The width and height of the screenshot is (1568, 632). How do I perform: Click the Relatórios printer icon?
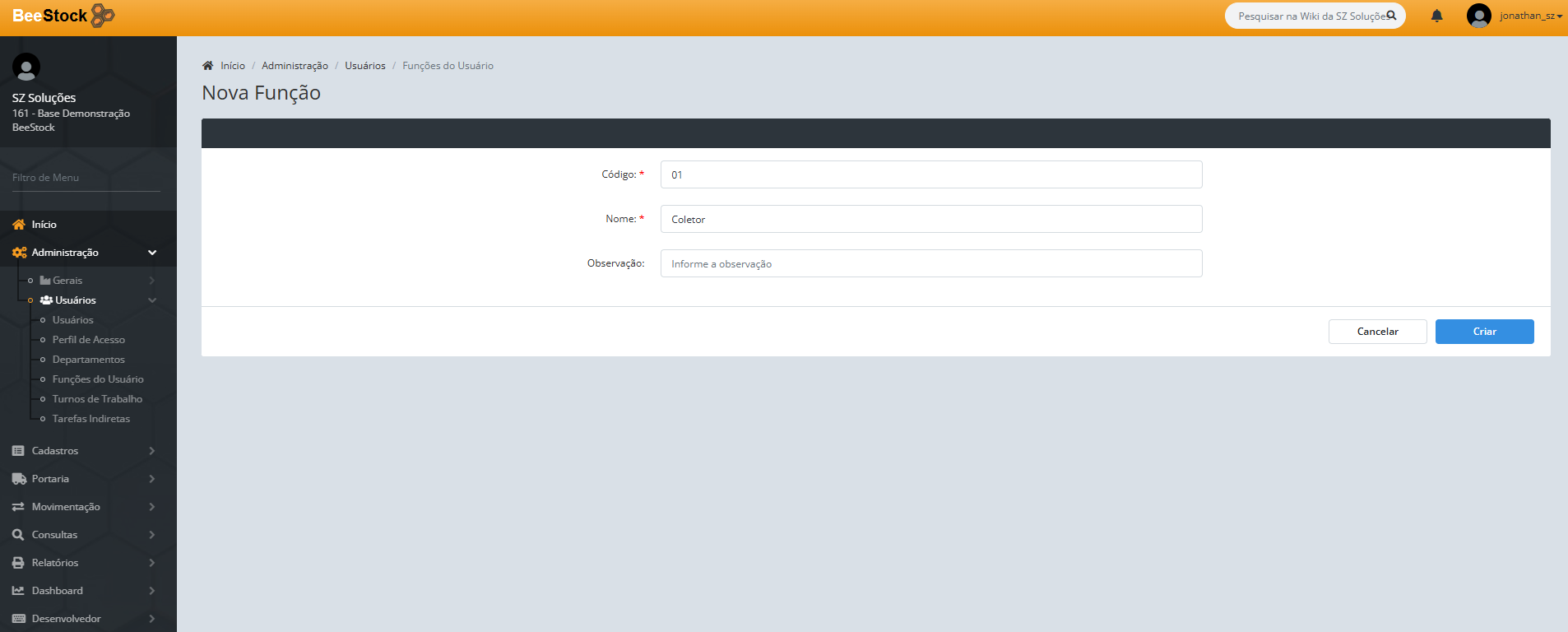pyautogui.click(x=18, y=563)
